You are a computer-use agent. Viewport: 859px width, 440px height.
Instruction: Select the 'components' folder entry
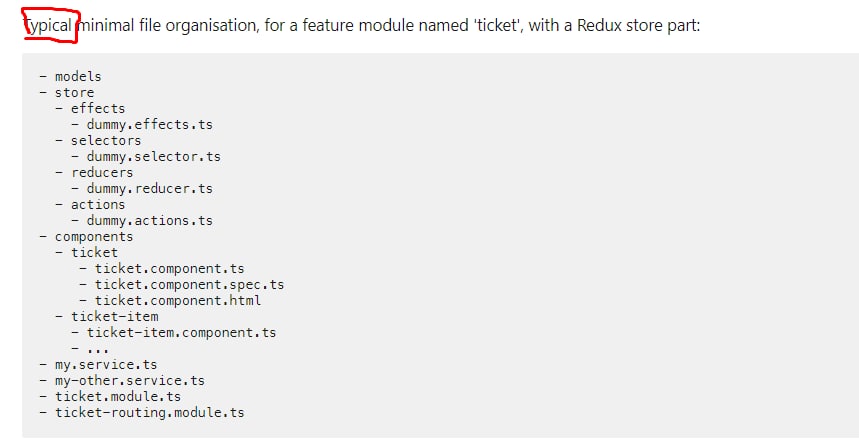[94, 237]
